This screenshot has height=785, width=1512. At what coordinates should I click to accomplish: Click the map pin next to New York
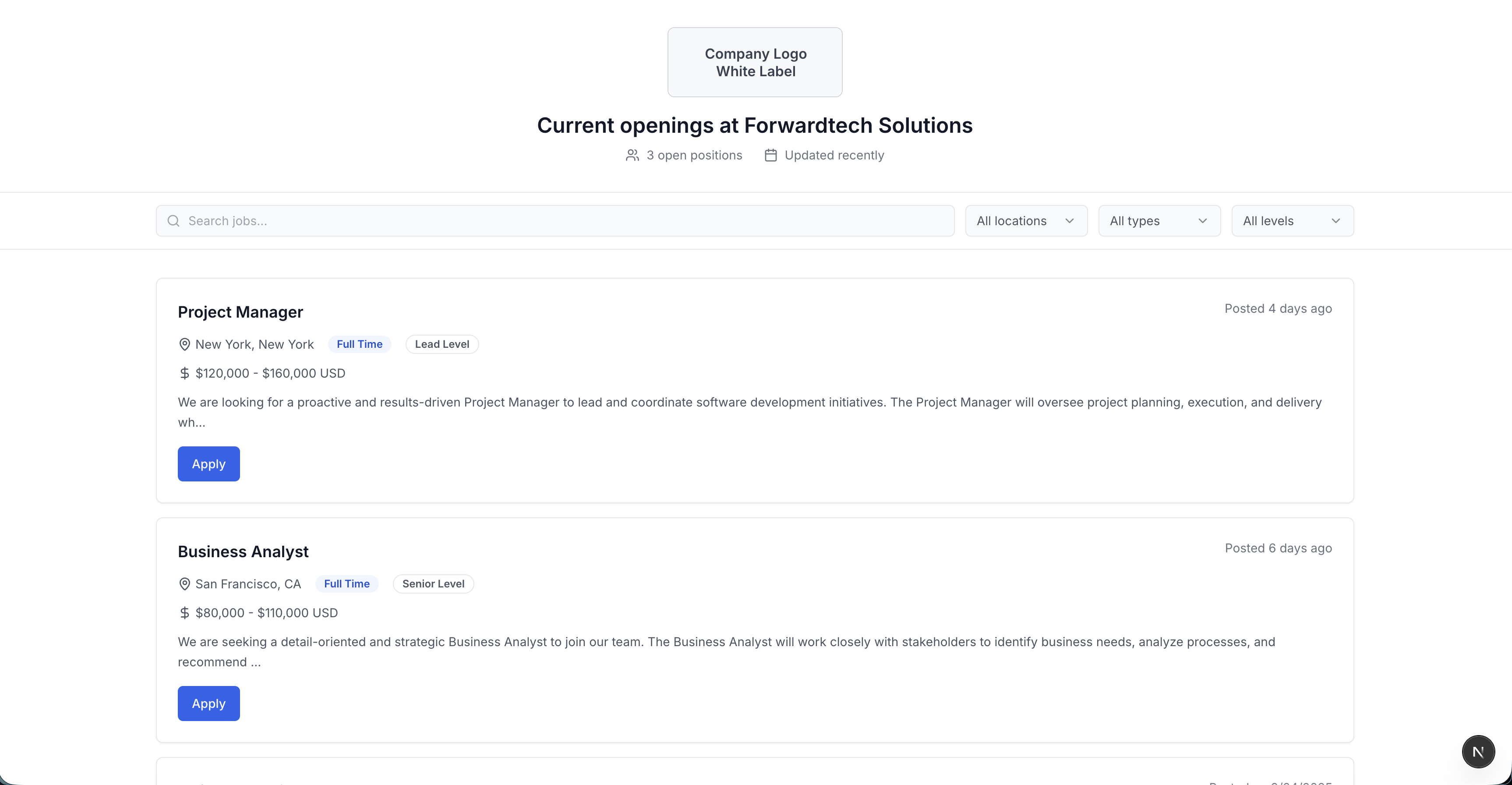[184, 344]
